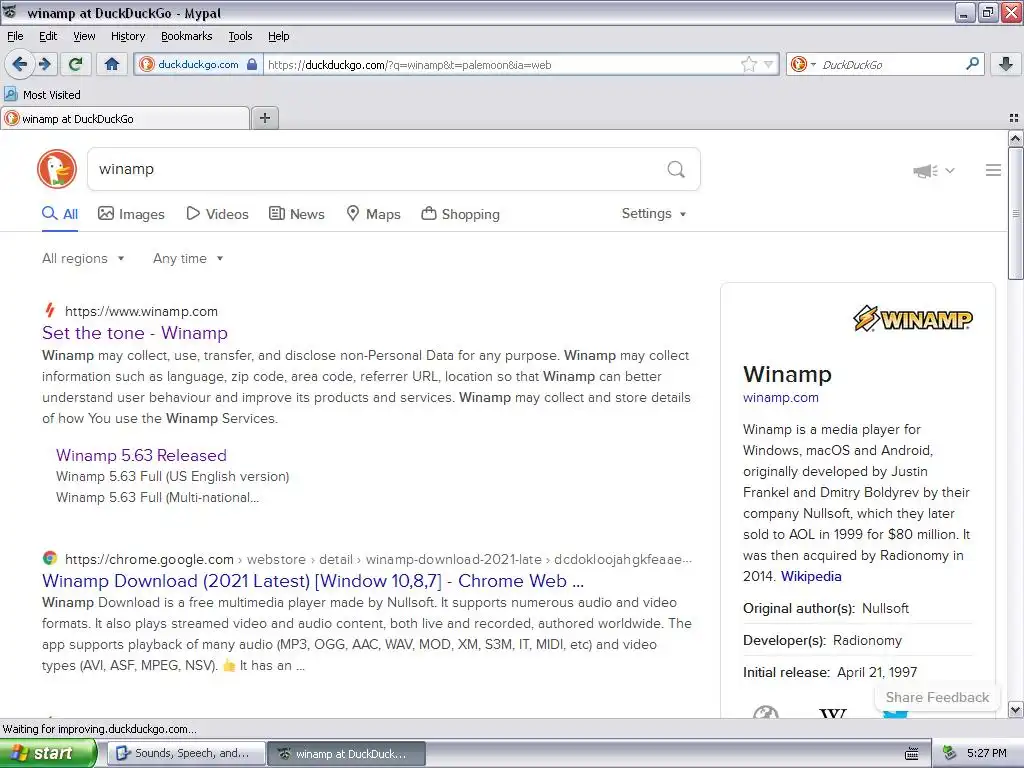Screen dimensions: 1024x768
Task: Open the File menu
Action: tap(15, 36)
